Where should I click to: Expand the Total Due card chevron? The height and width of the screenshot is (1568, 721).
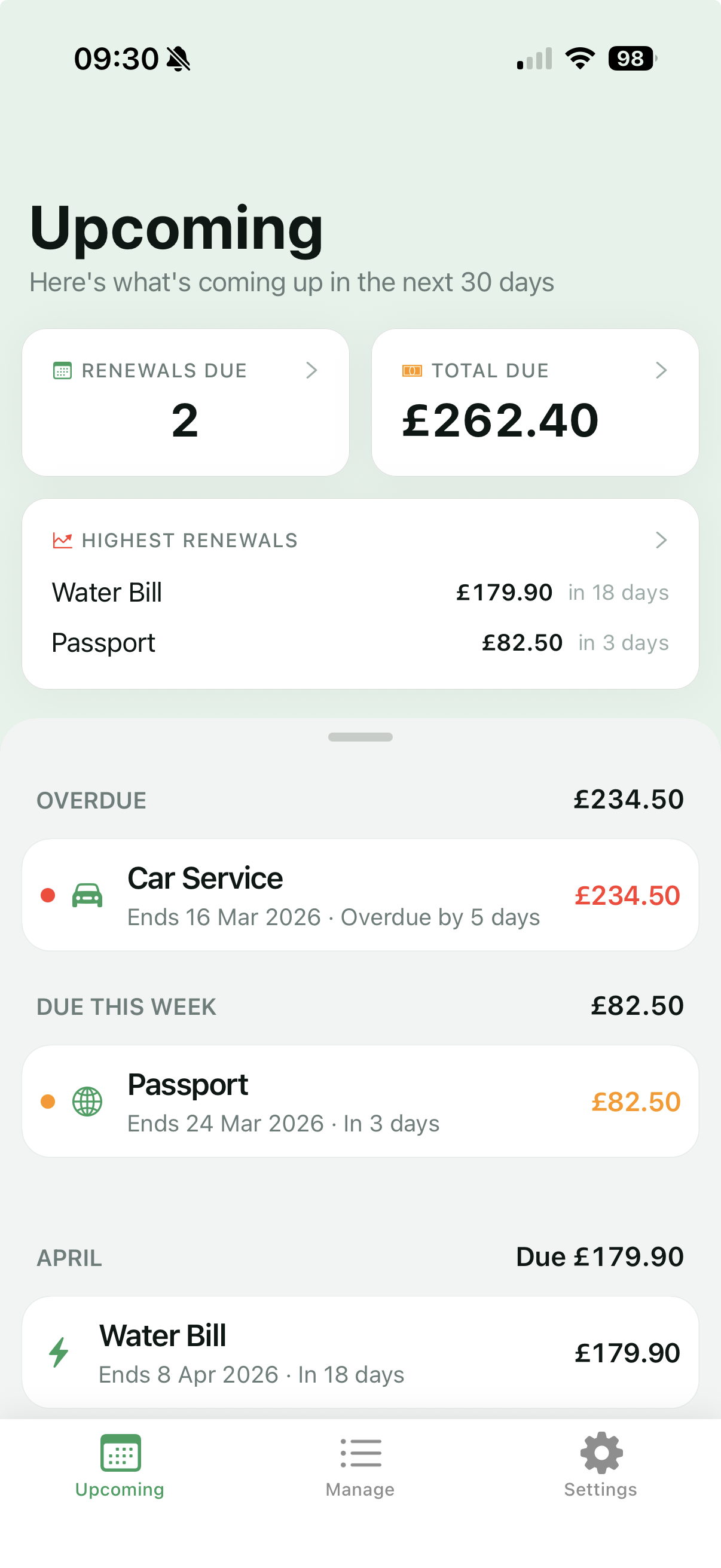click(661, 370)
